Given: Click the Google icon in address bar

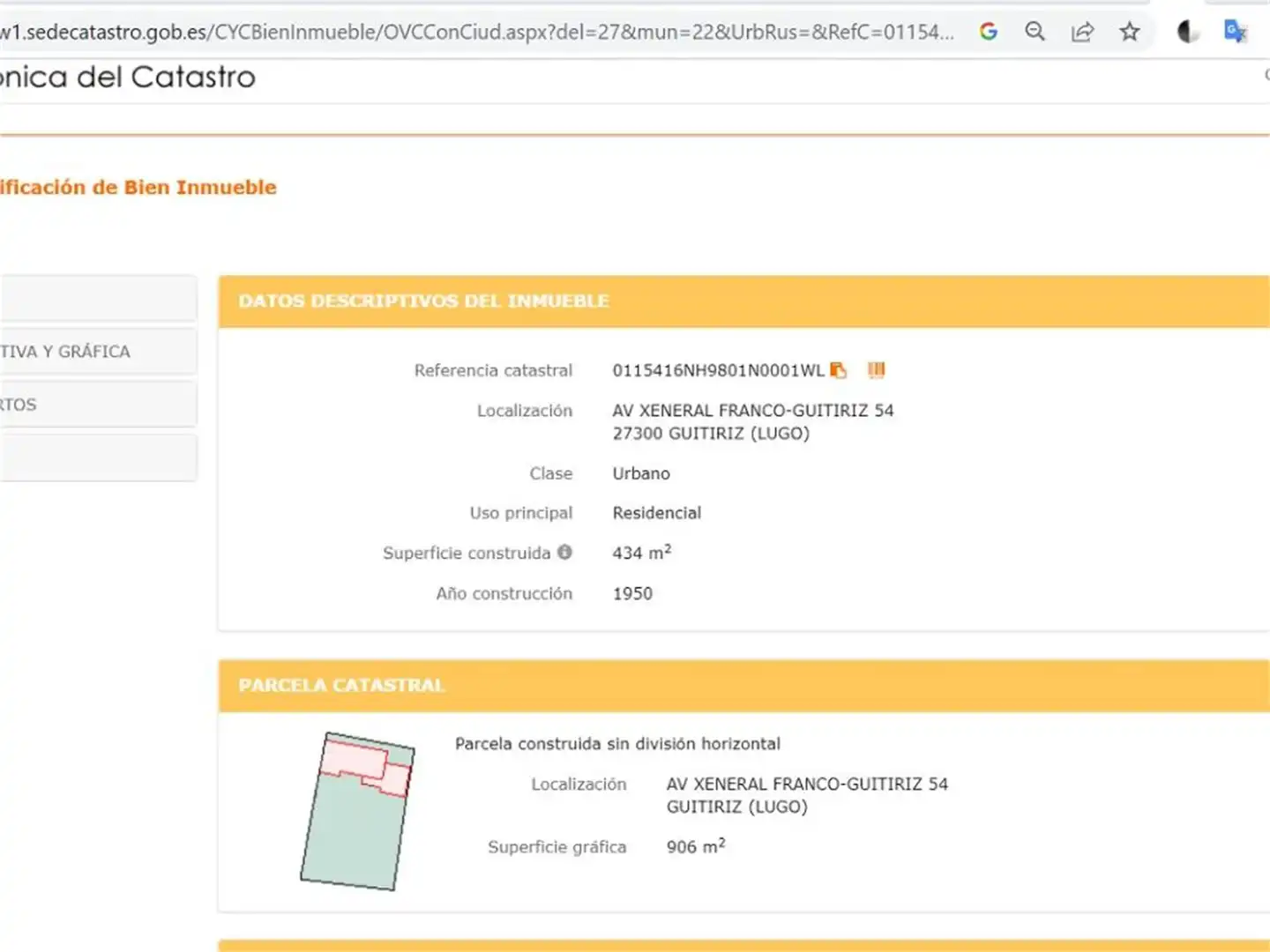Looking at the screenshot, I should 988,32.
